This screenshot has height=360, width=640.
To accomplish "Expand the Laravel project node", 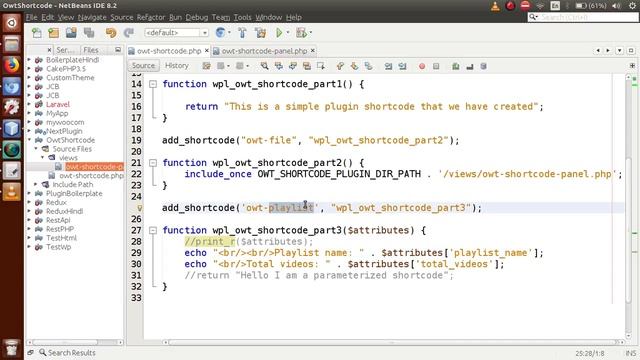I will click(29, 104).
